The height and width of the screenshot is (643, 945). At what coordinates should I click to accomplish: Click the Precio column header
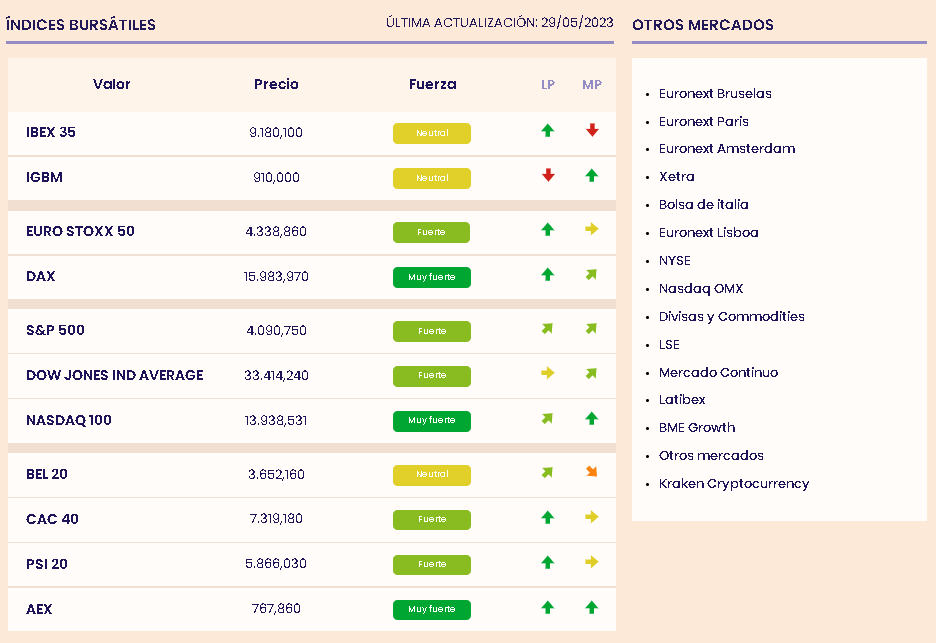(276, 84)
